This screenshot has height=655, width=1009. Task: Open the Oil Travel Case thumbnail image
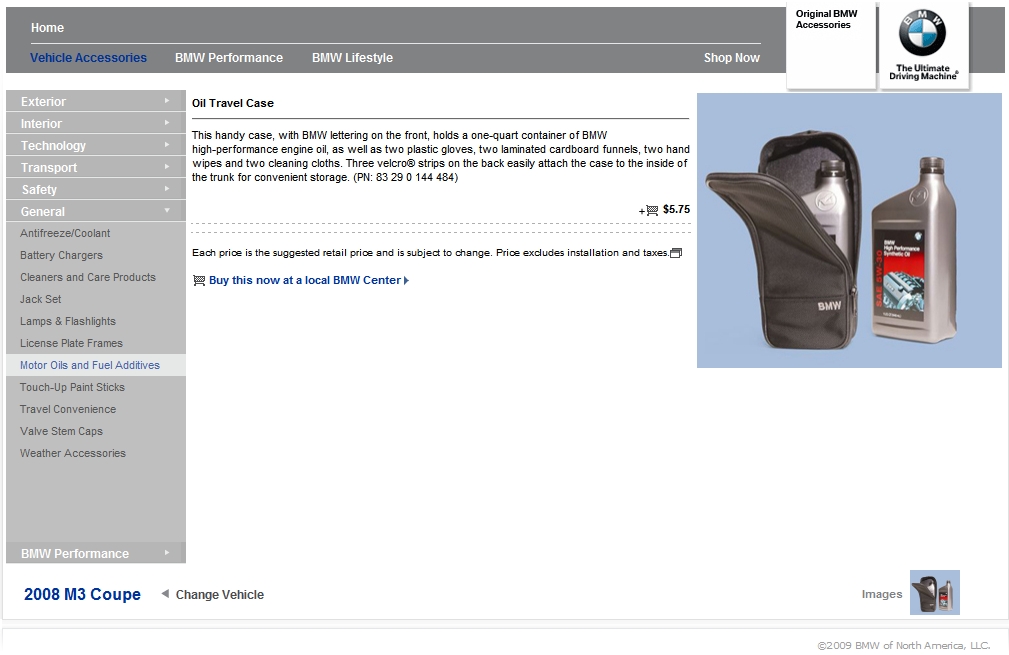[934, 592]
